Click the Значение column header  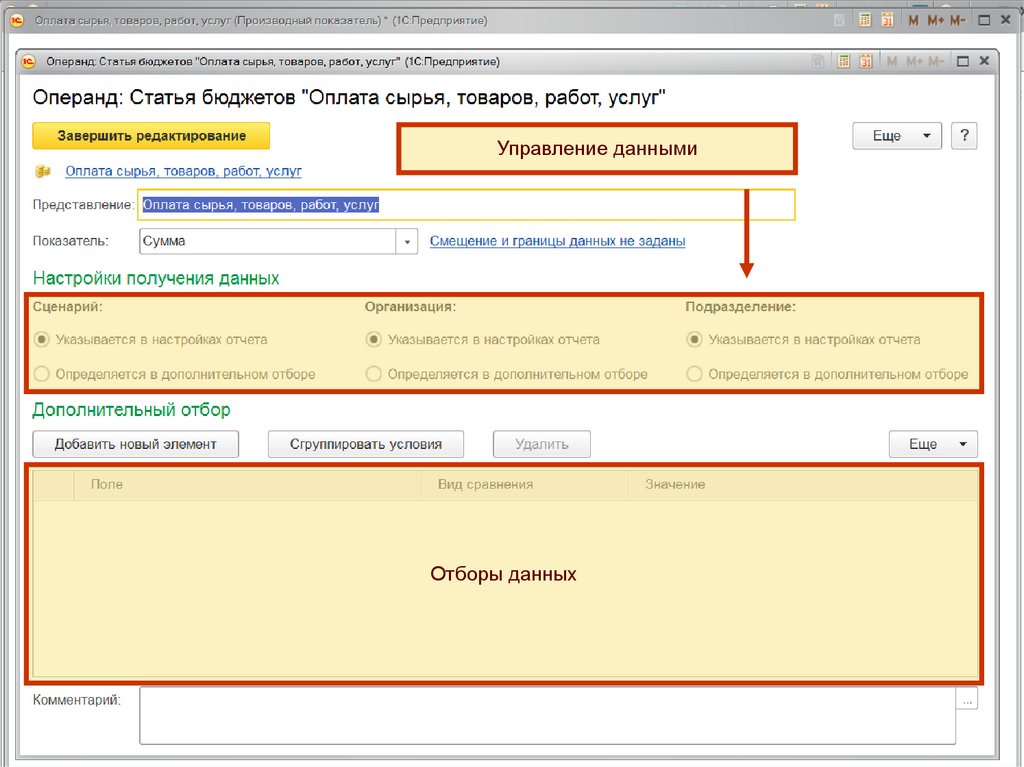click(803, 485)
